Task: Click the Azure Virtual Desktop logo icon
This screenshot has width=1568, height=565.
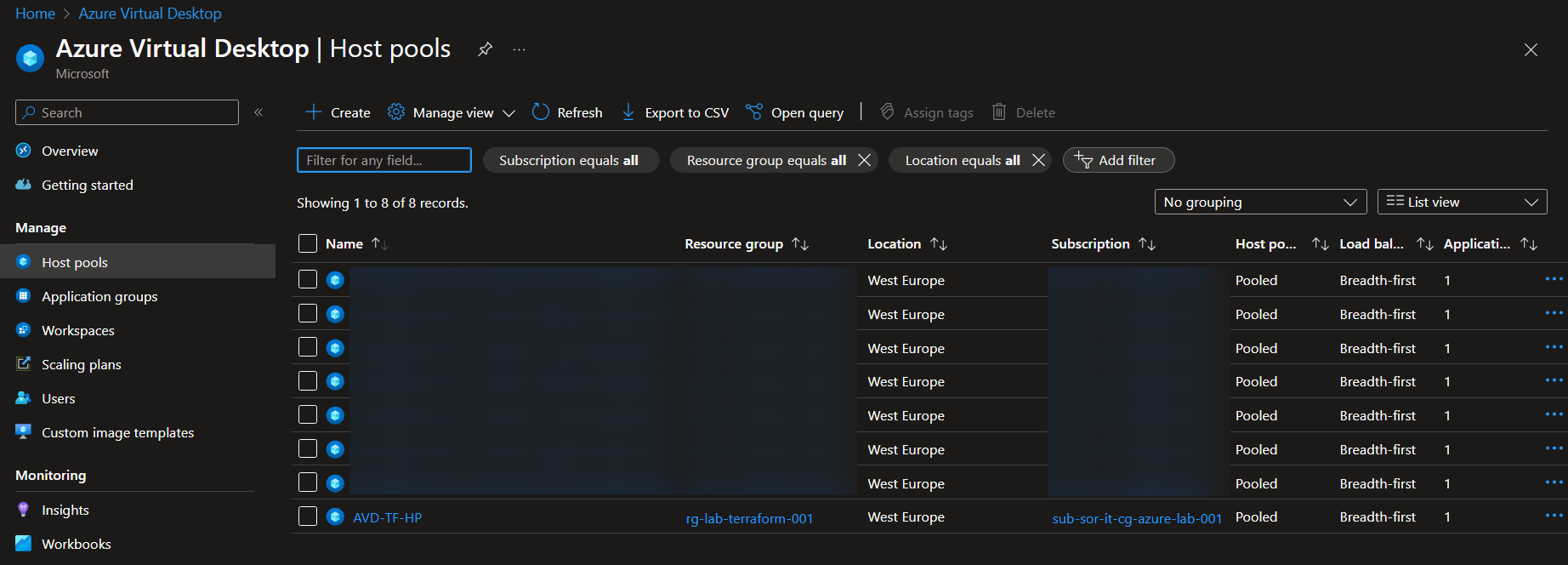Action: pos(30,58)
